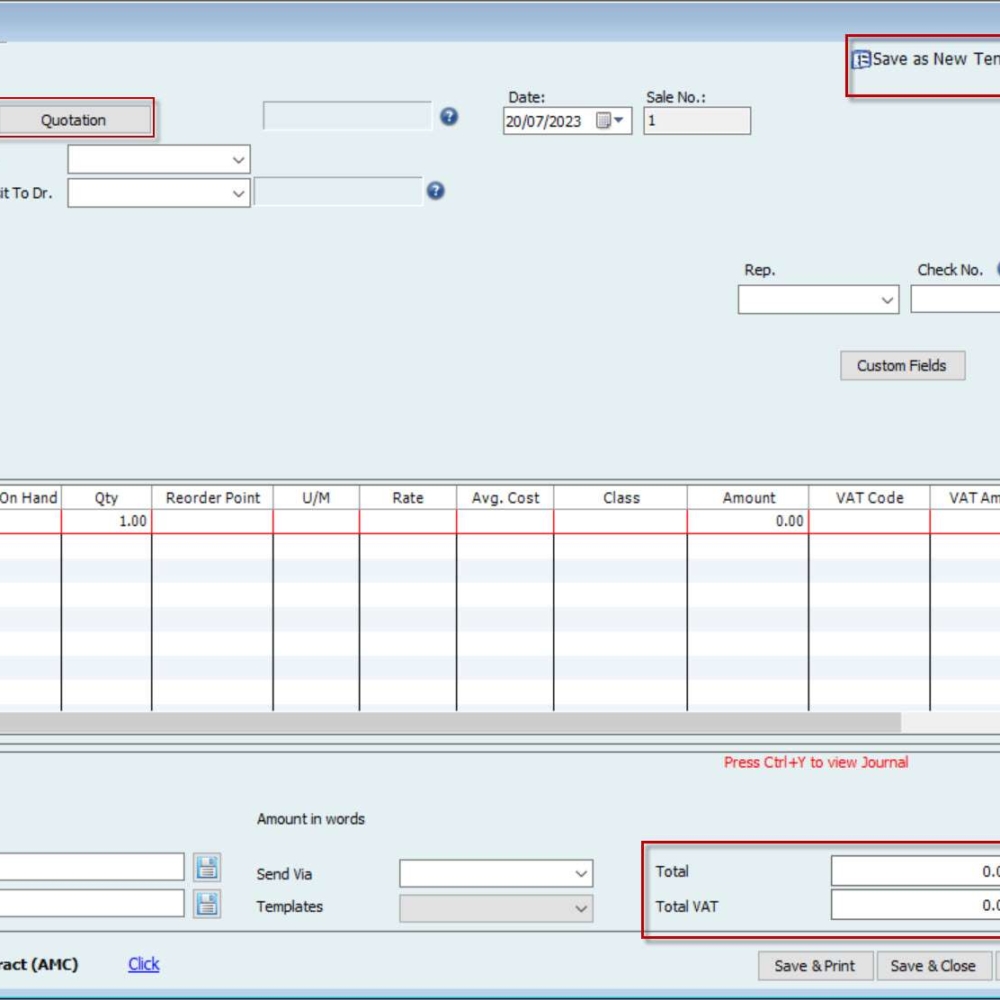
Task: Click help icon beside Deposit To Dr. field
Action: [x=436, y=191]
